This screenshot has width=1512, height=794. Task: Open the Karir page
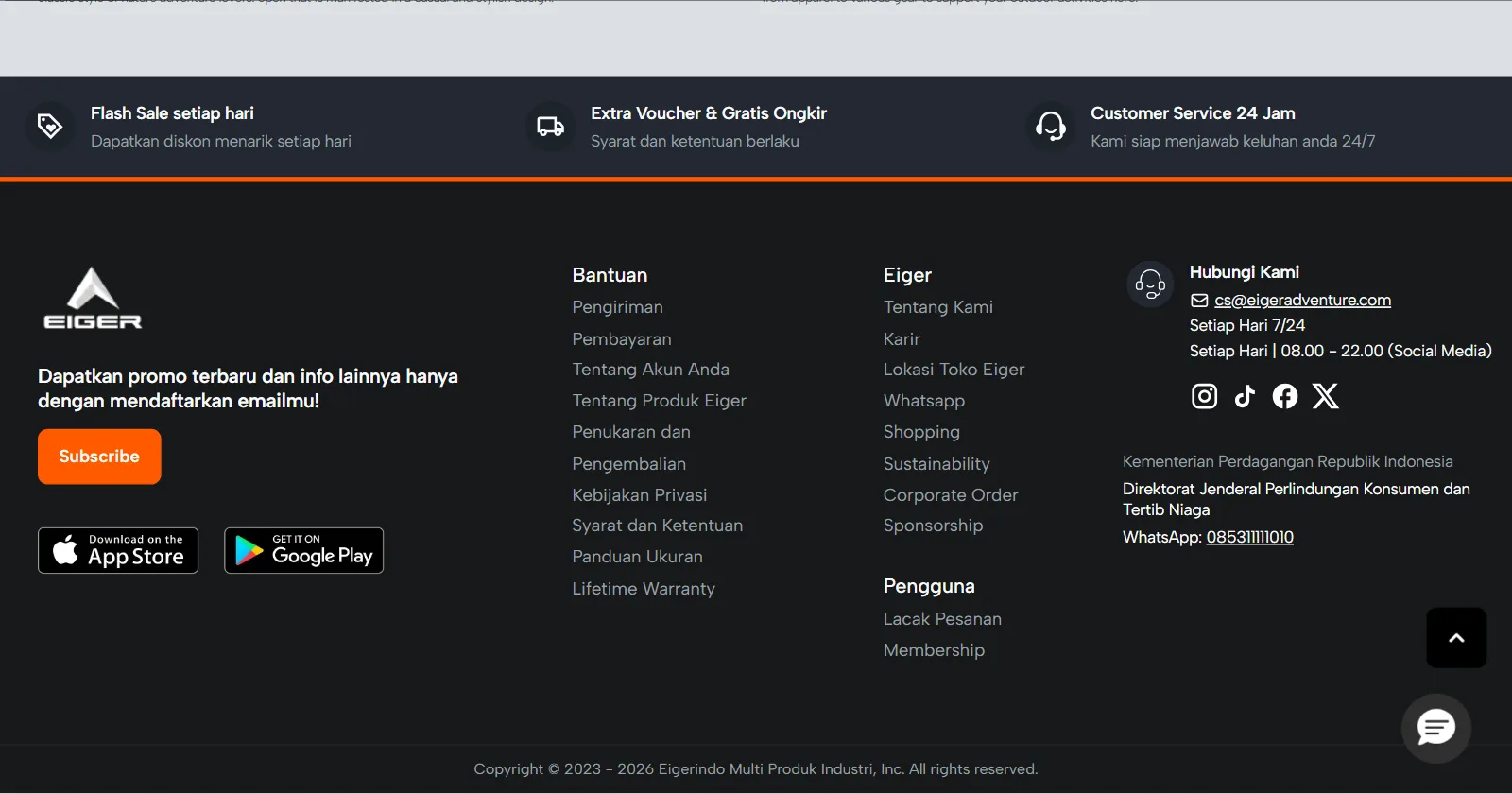(x=902, y=338)
